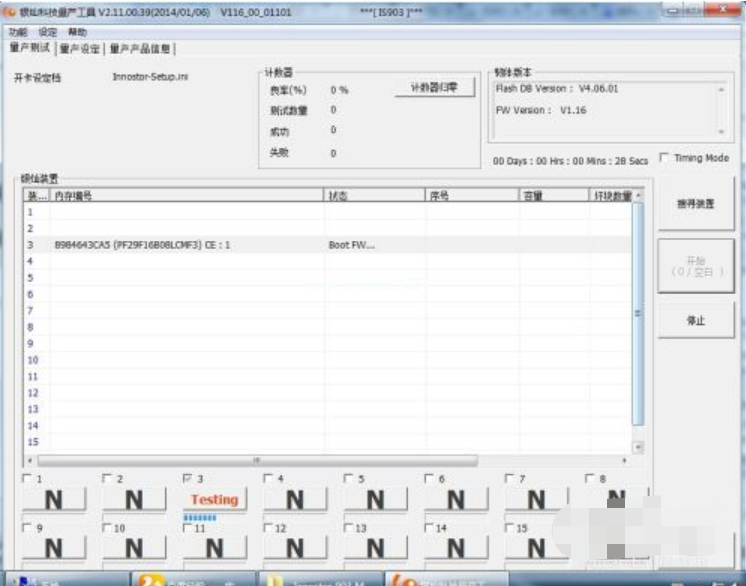The width and height of the screenshot is (746, 586).
Task: Click the N slot icon for port 12
Action: pyautogui.click(x=294, y=547)
